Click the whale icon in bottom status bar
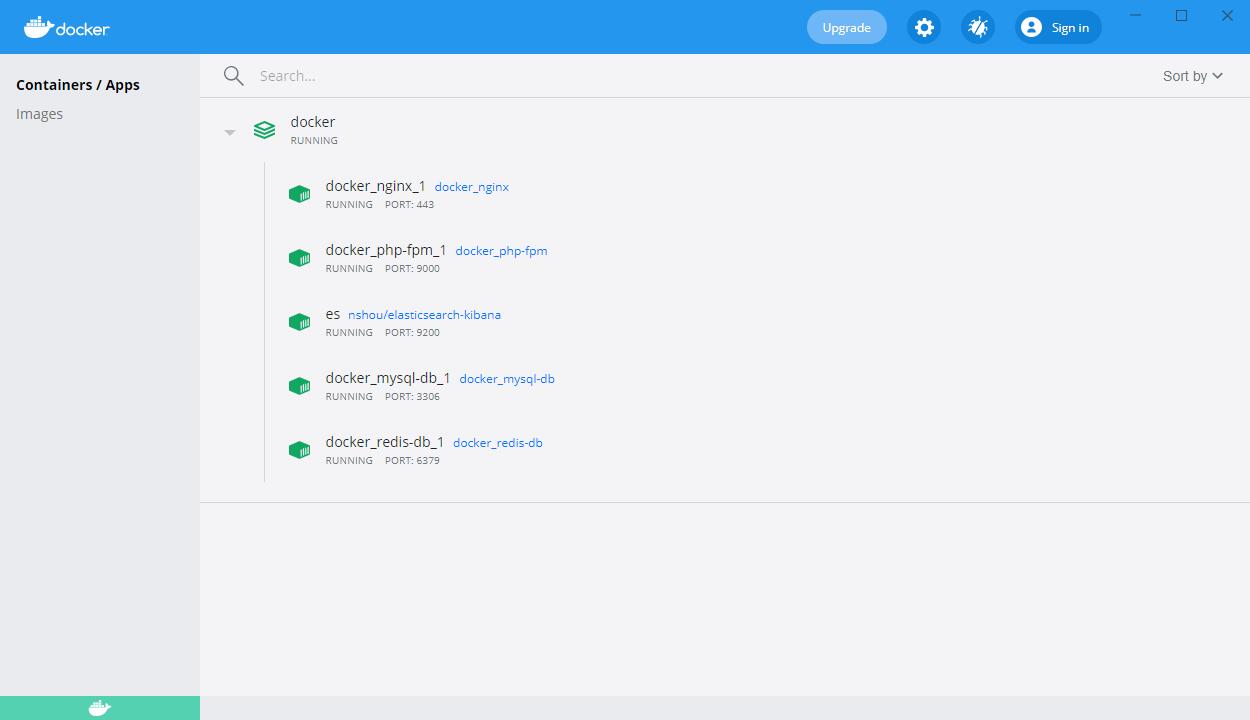 100,708
